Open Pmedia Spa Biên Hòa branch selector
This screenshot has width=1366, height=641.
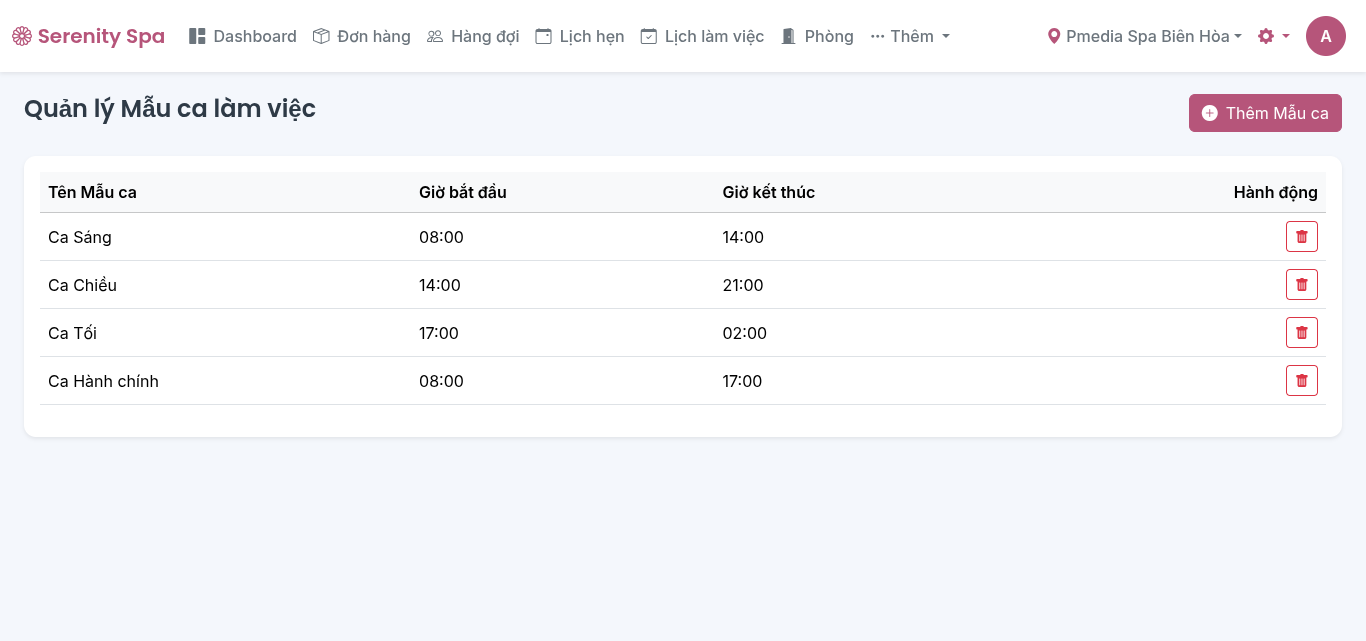point(1147,36)
